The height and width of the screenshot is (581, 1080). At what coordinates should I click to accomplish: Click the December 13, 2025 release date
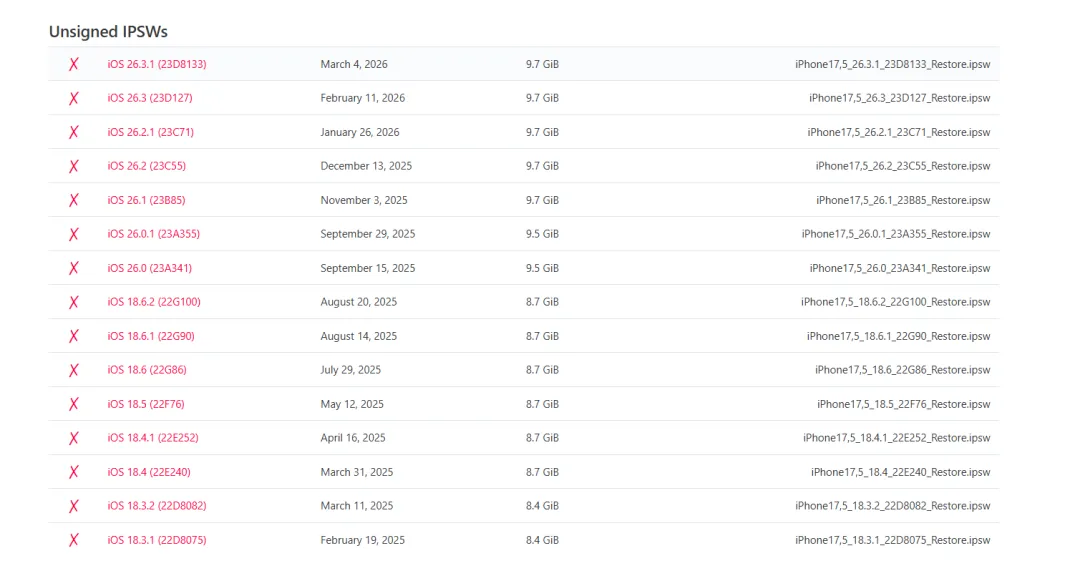coord(366,166)
